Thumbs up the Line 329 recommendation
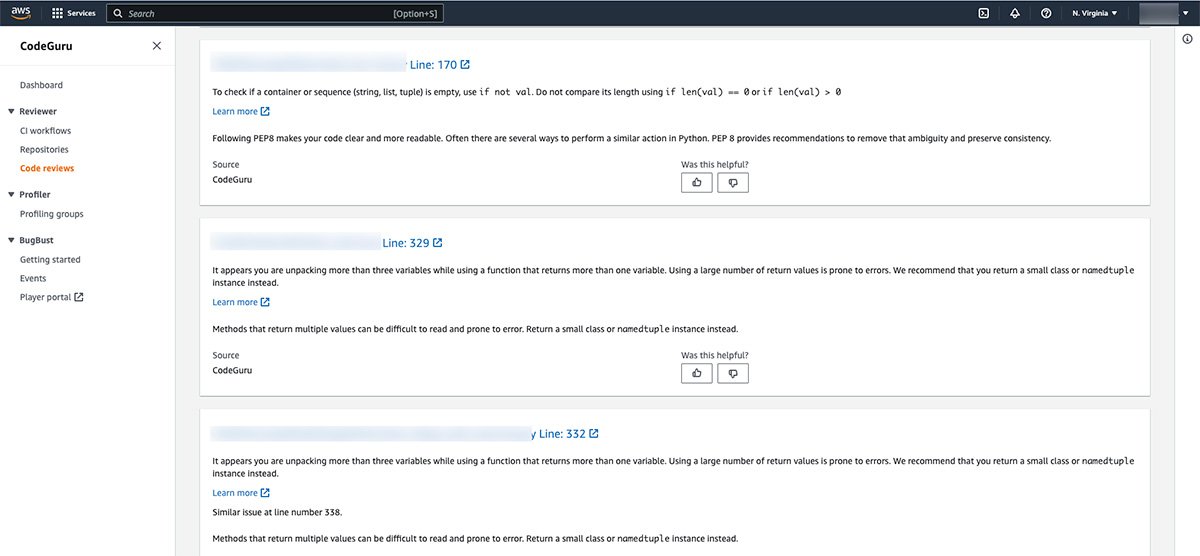 click(x=697, y=373)
